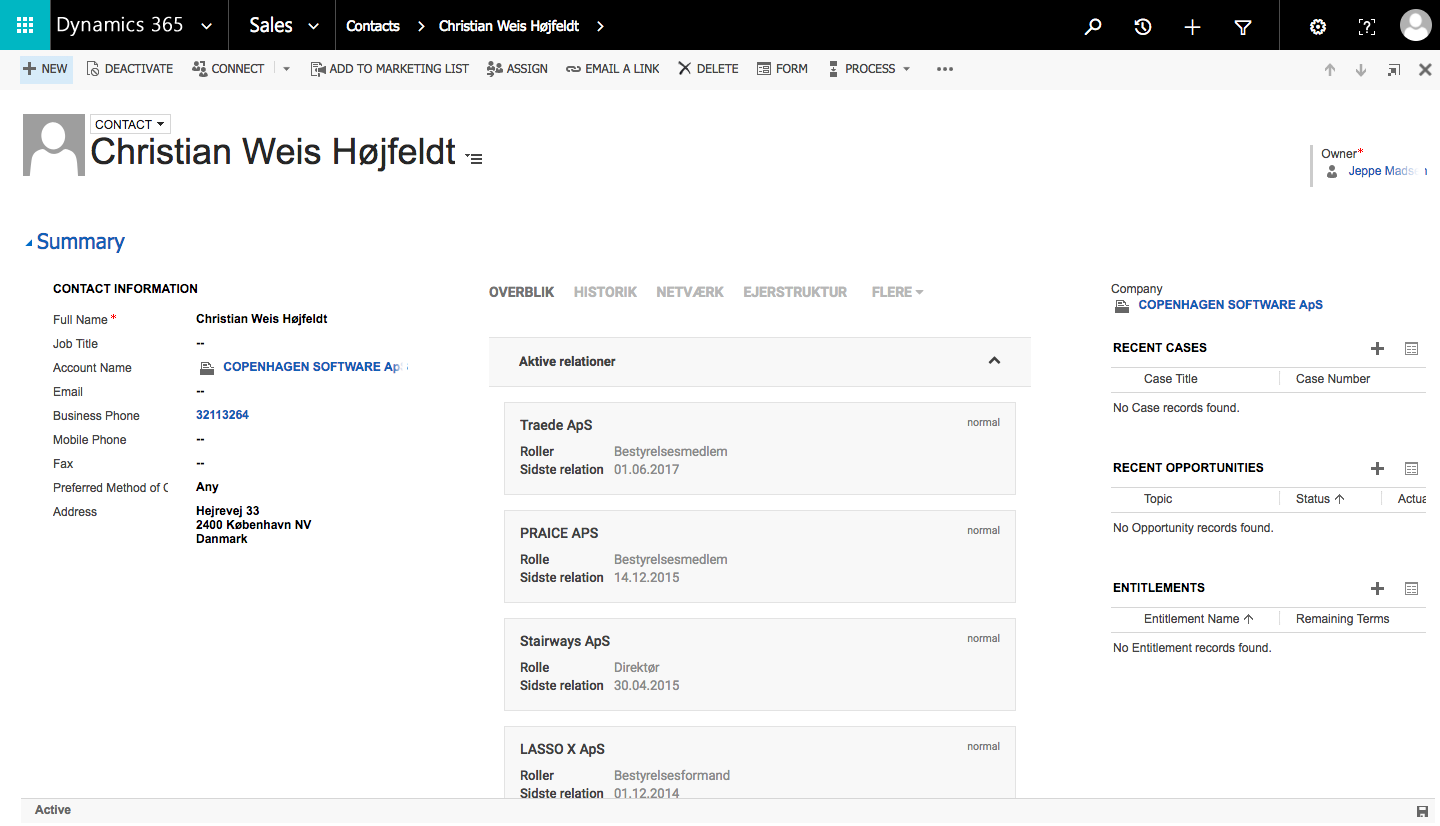Open the PRAICE APS relation card
1440x826 pixels.
point(760,556)
